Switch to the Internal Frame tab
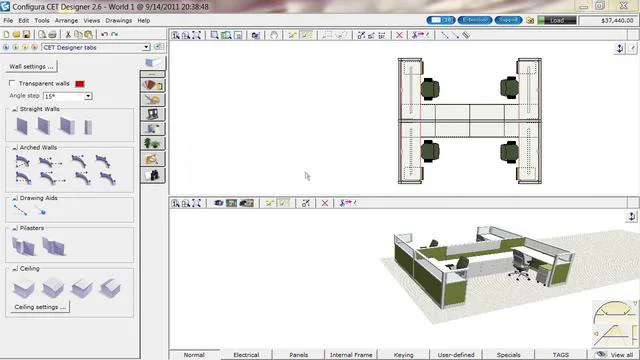 coord(351,355)
